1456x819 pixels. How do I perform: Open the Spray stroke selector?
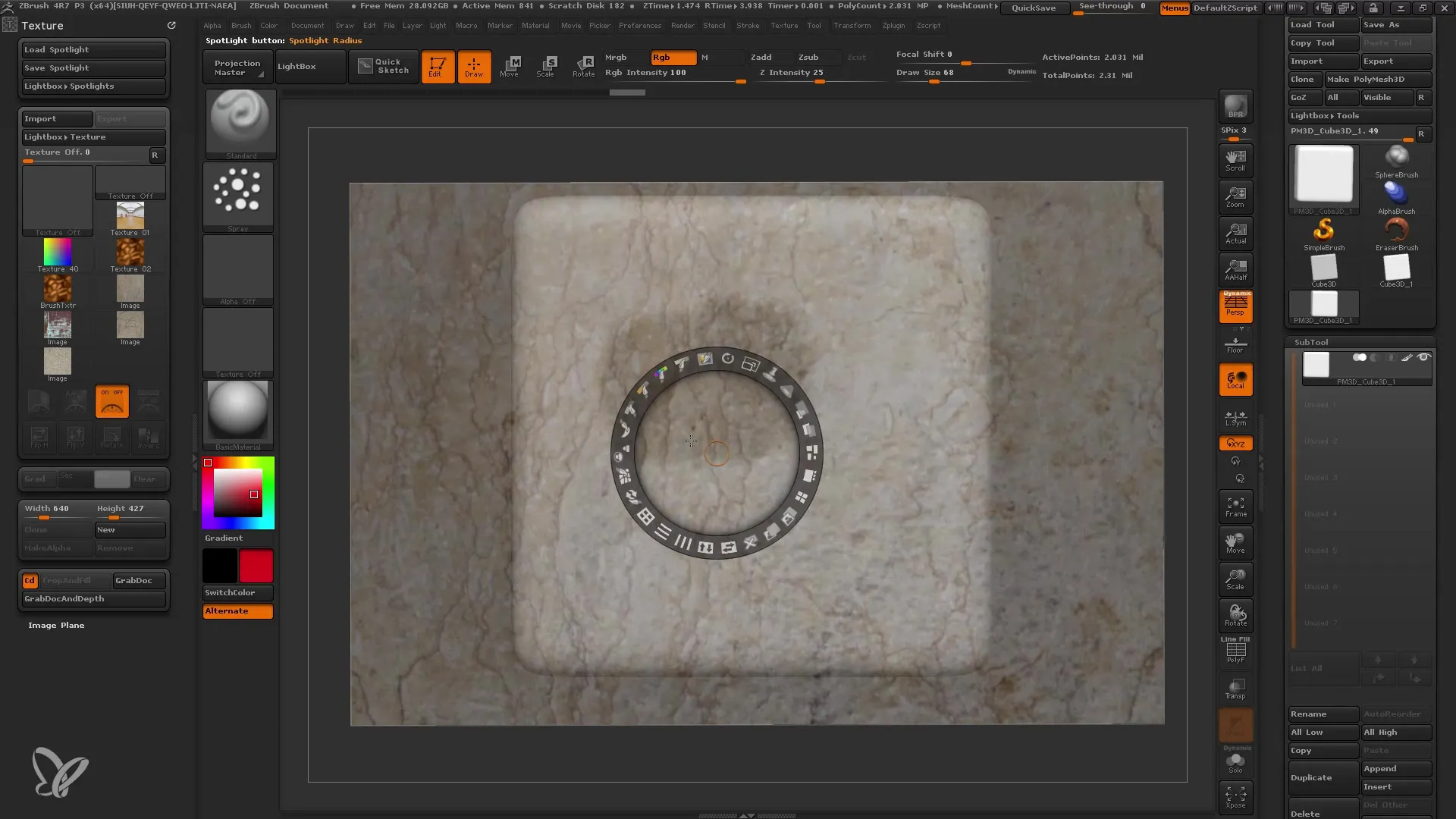point(238,197)
